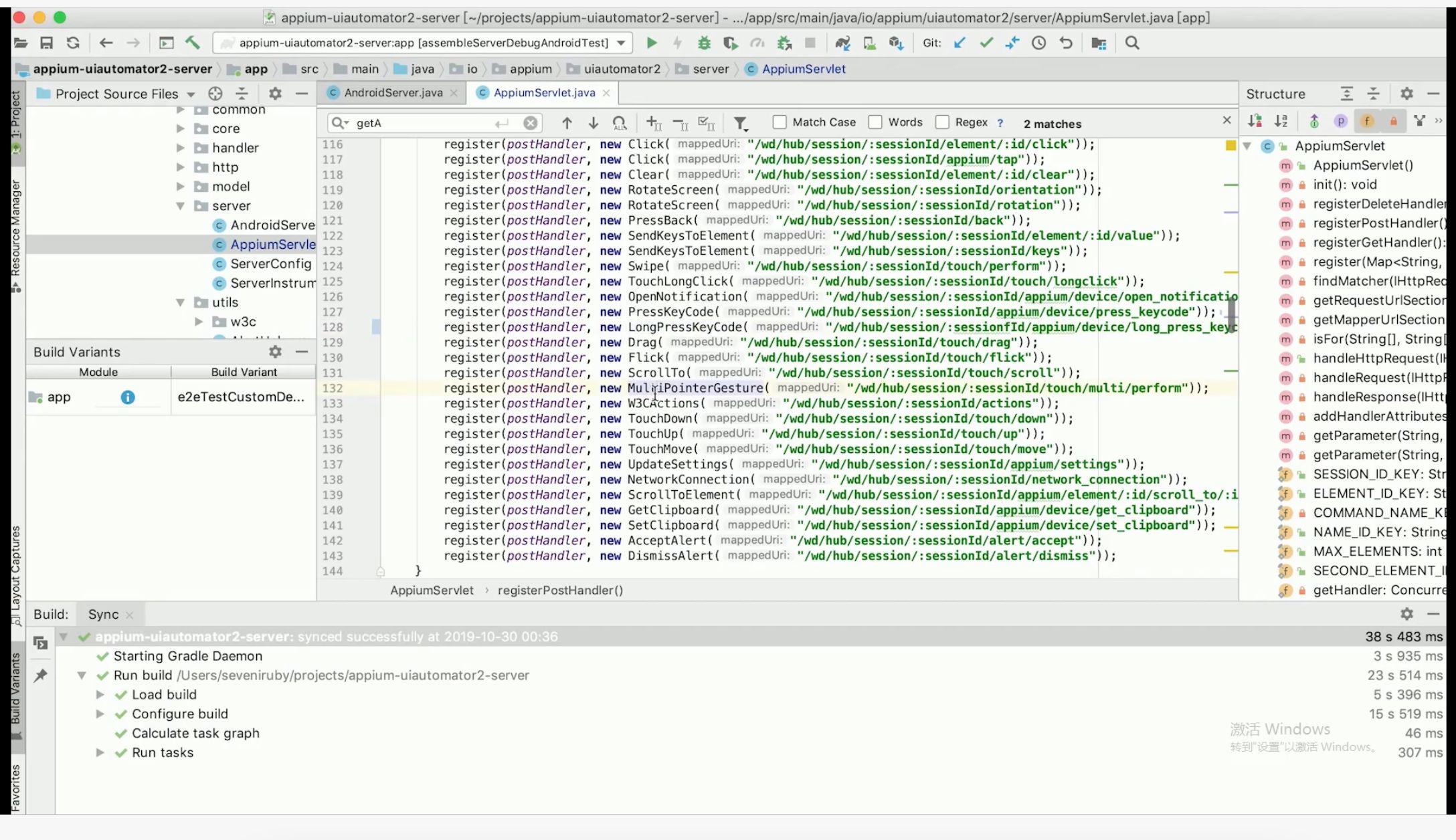
Task: Click the editor vertical scrollbar thumb
Action: tap(1232, 314)
